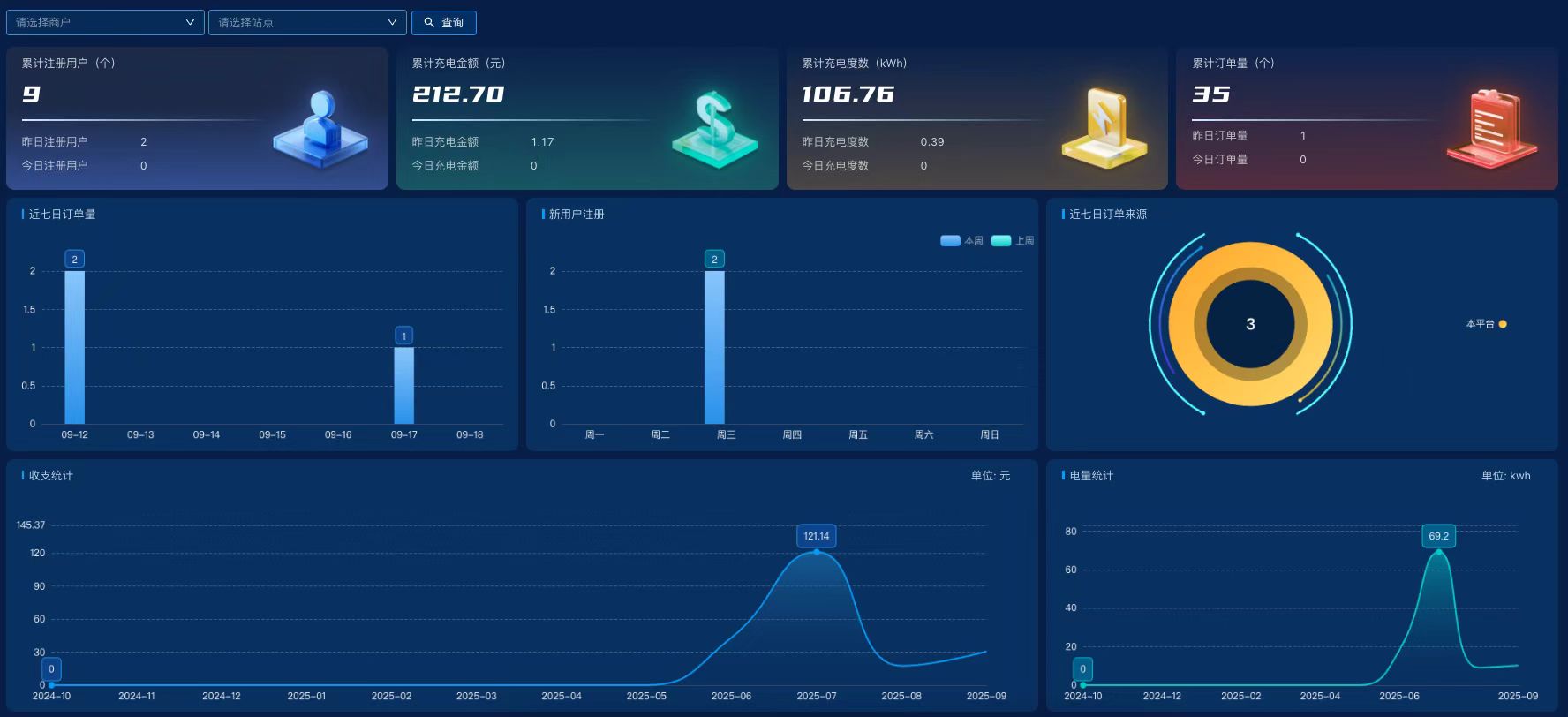1568x717 pixels.
Task: Click the 新用户注册 panel title
Action: [x=577, y=215]
